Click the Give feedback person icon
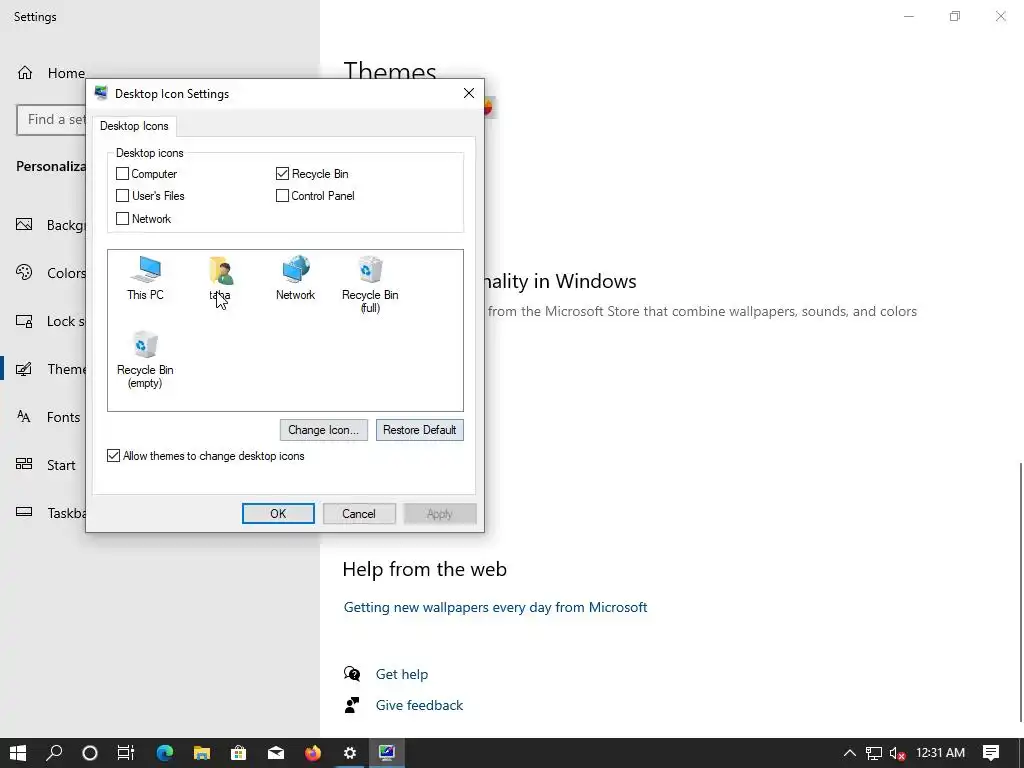This screenshot has height=768, width=1024. [352, 705]
